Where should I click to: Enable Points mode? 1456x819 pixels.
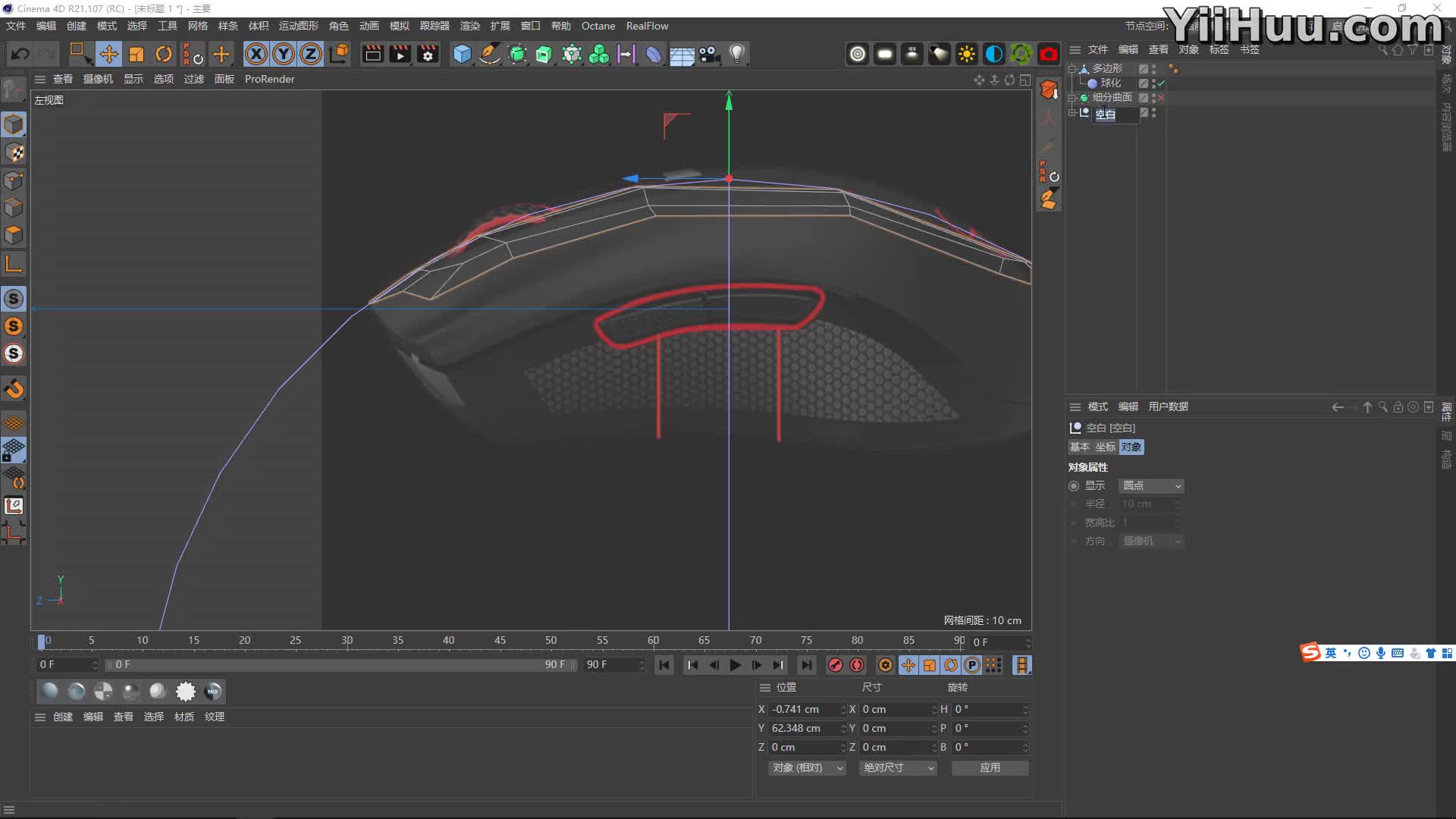point(14,180)
